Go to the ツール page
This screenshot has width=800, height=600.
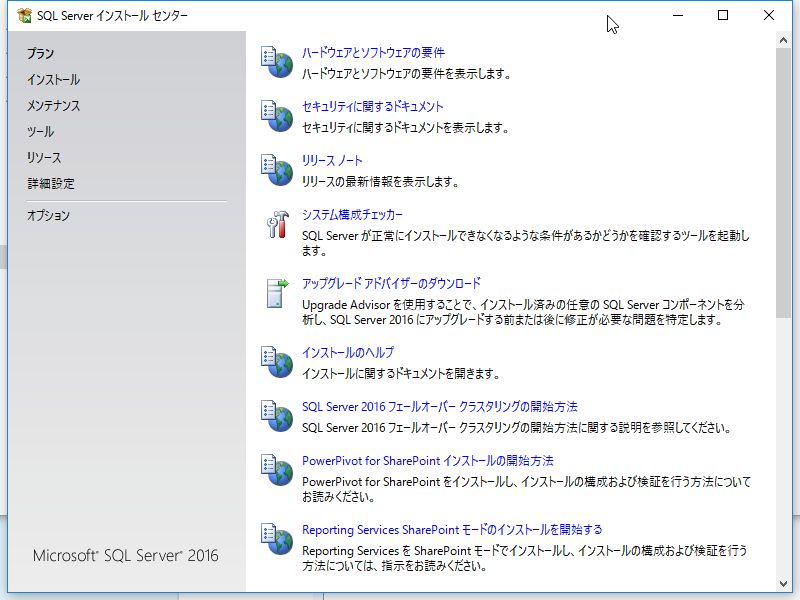(x=40, y=132)
